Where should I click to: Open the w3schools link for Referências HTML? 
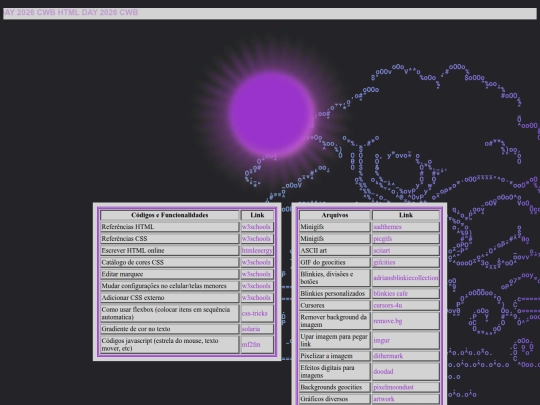tap(256, 227)
